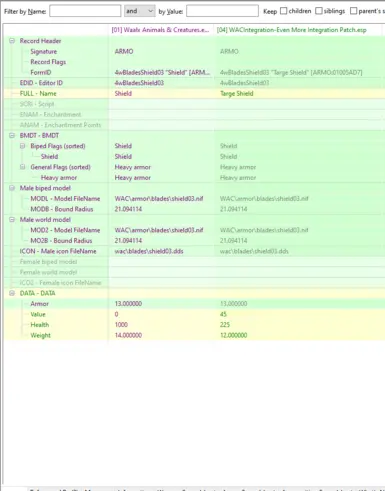Collapse the Male world model node
Screen dimensions: 385x491
tap(12, 220)
